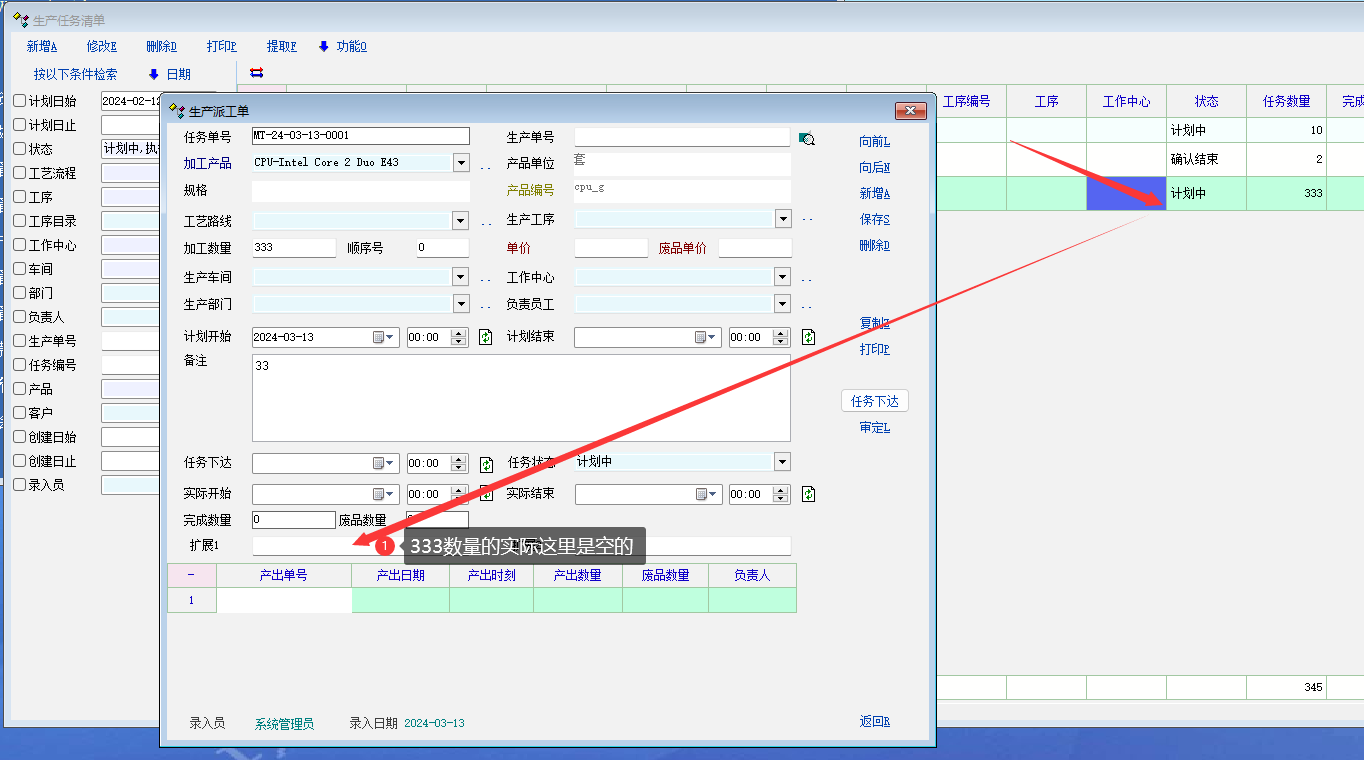
Task: Click 提取F in the main toolbar
Action: [282, 46]
